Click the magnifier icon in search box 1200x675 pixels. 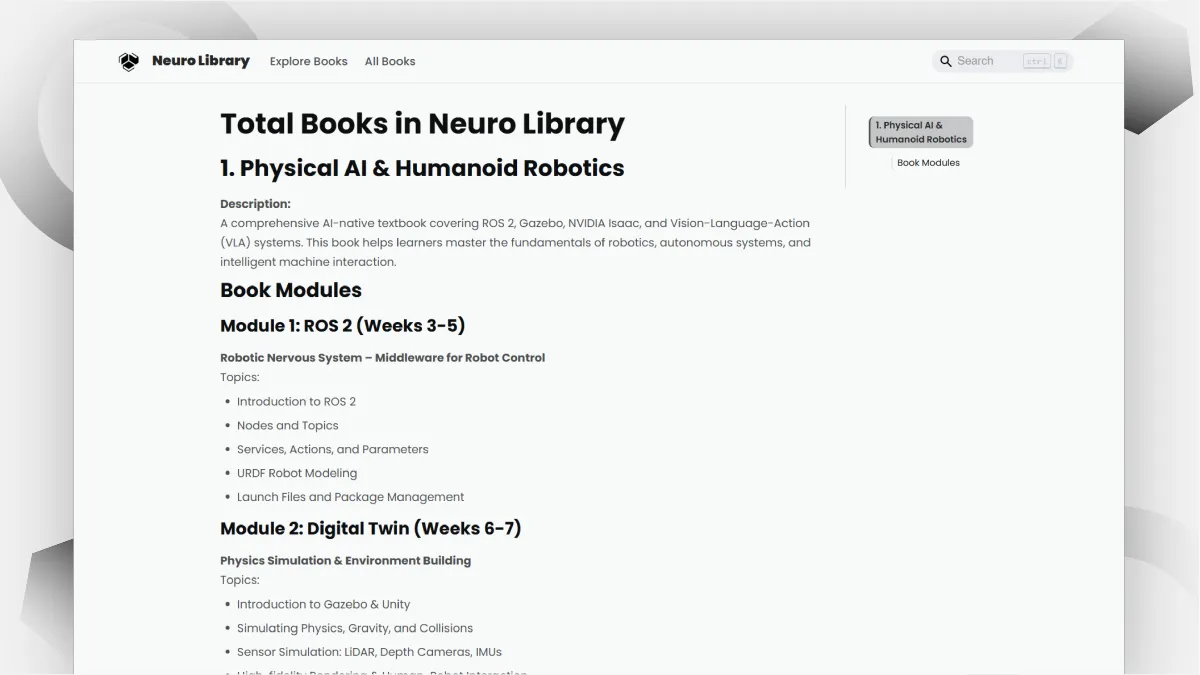(946, 61)
